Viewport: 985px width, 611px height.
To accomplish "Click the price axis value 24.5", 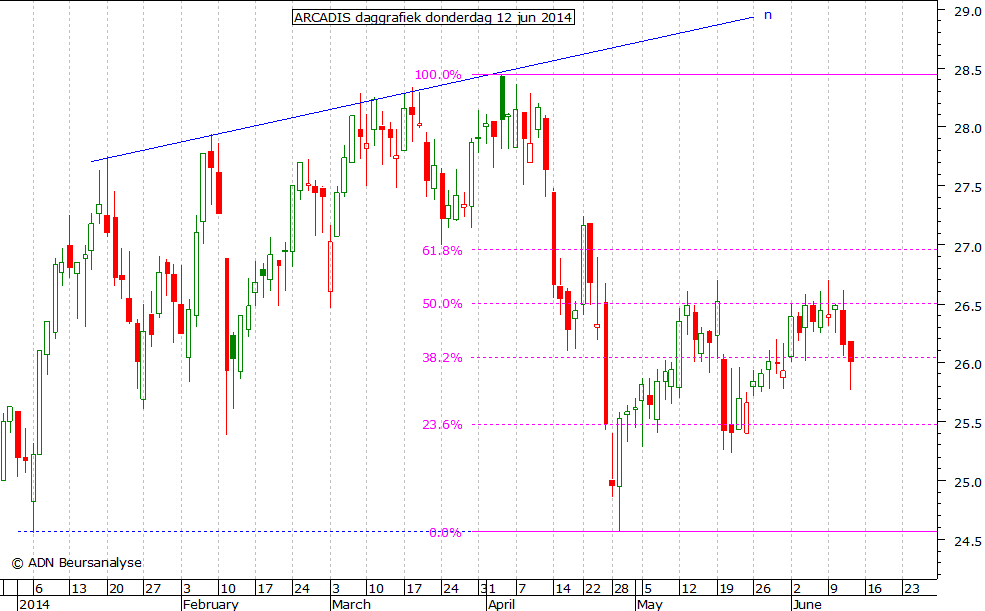I will tap(967, 541).
